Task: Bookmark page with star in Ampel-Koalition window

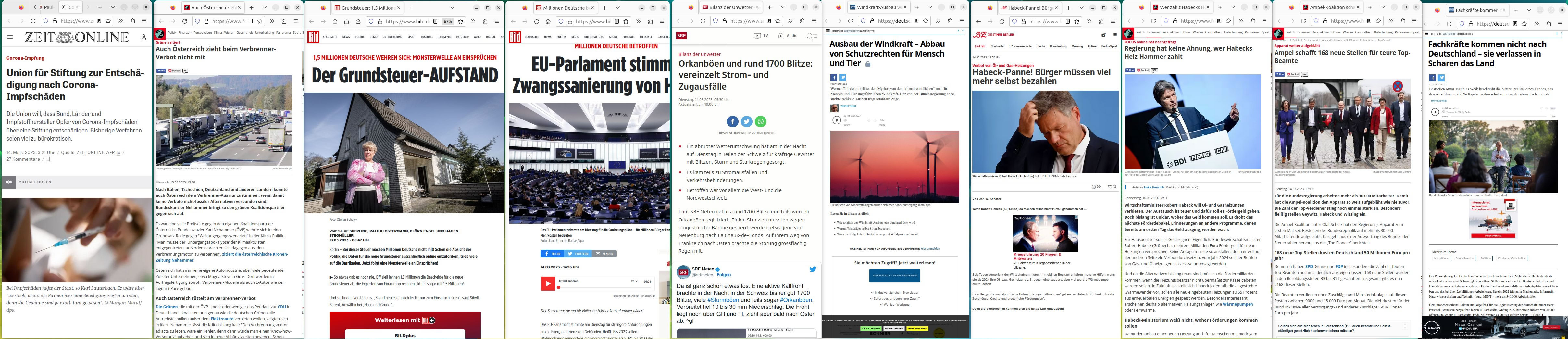Action: click(x=1379, y=21)
